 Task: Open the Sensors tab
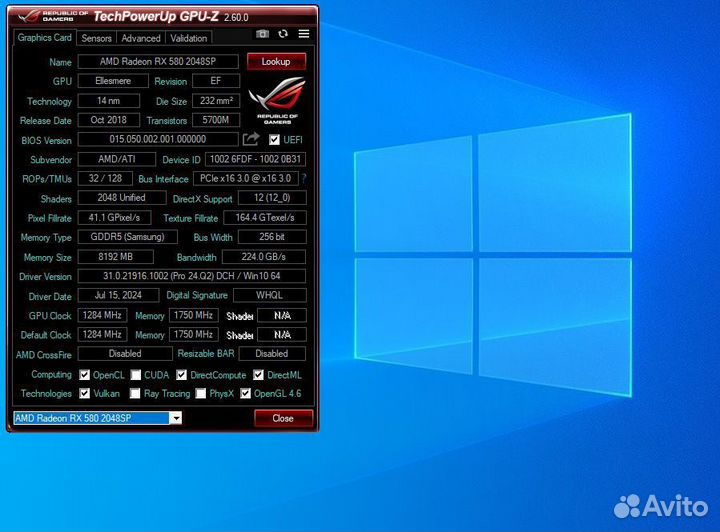coord(96,38)
